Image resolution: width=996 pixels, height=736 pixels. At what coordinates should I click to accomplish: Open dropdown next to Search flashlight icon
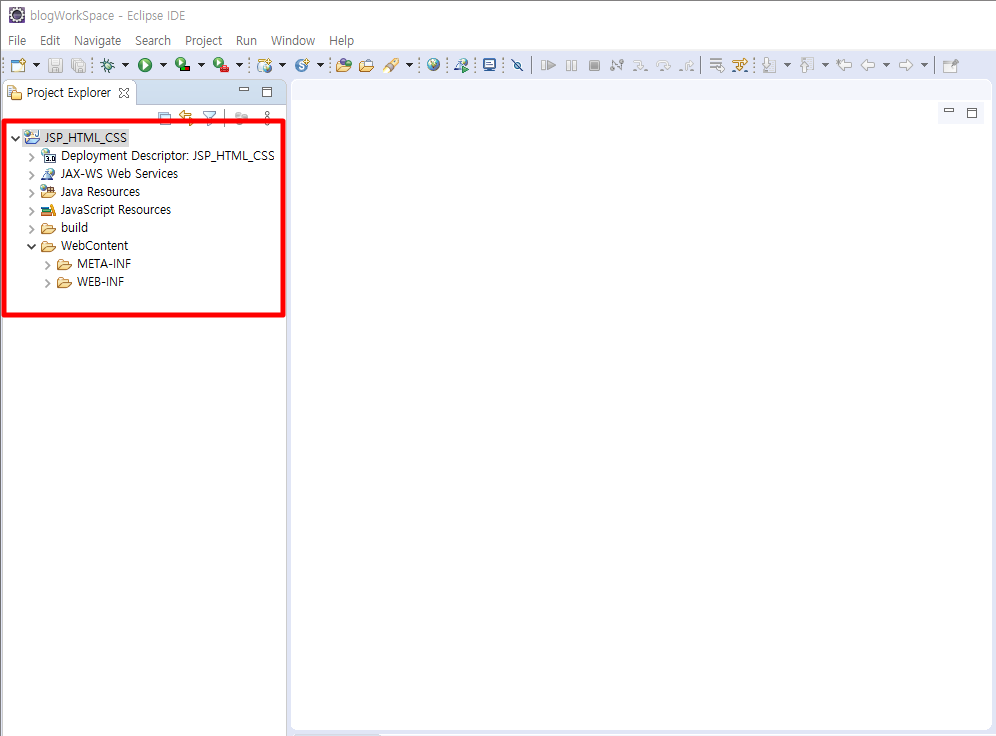[409, 65]
